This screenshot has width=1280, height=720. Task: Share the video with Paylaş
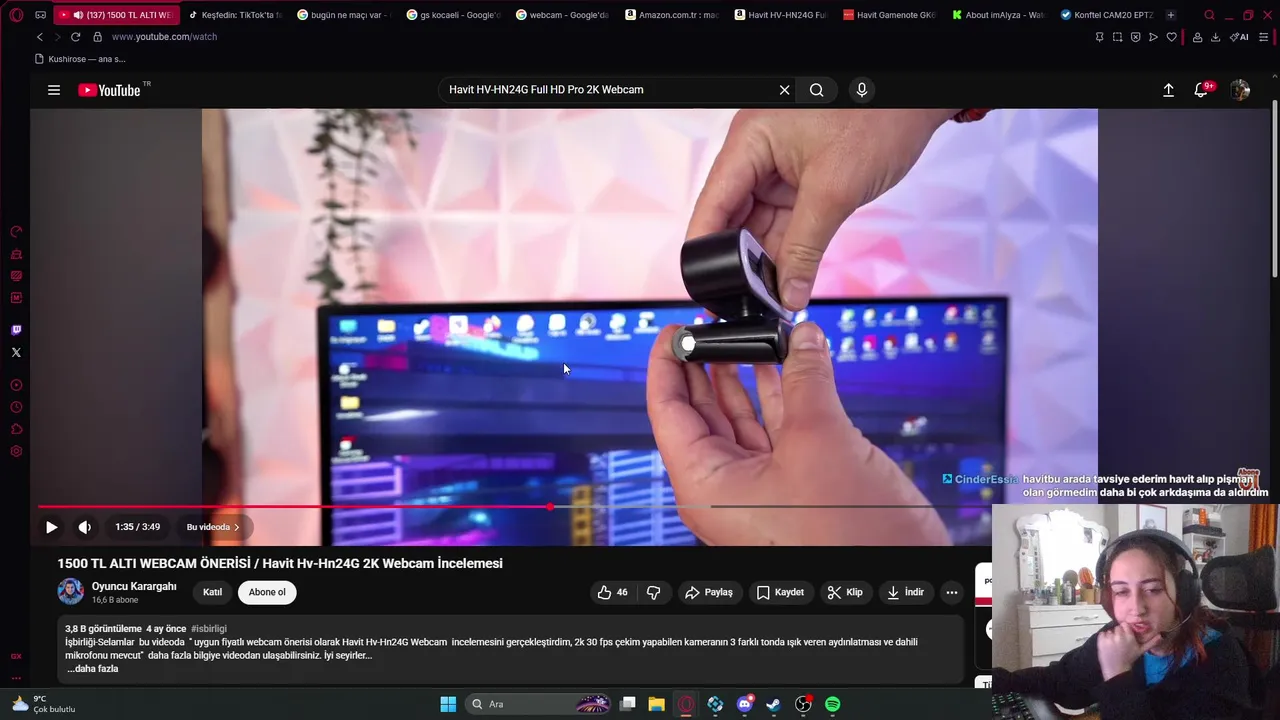tap(709, 592)
